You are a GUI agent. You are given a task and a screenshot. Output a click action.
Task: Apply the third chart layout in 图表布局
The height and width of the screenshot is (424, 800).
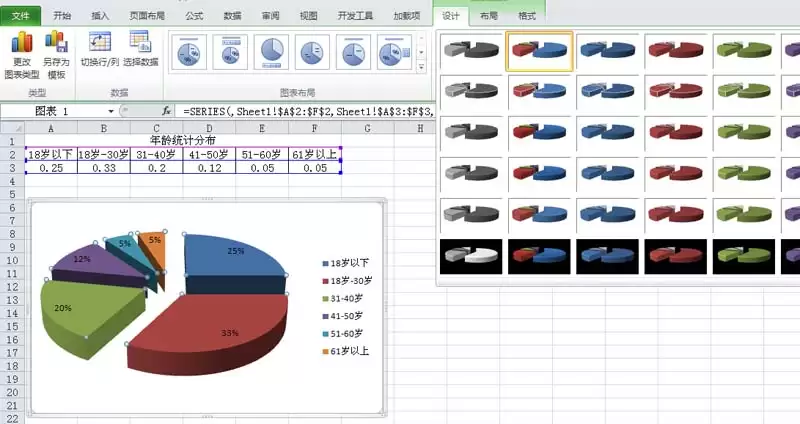coord(271,51)
